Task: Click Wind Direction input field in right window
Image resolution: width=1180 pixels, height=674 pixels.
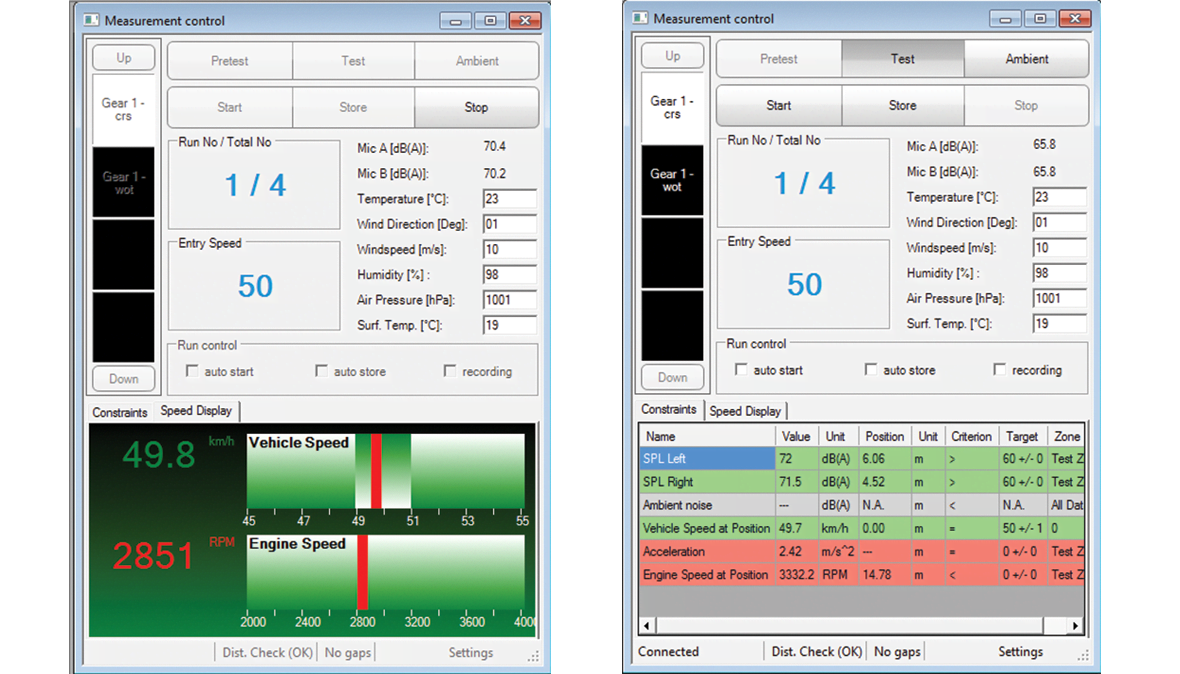Action: pyautogui.click(x=1060, y=223)
